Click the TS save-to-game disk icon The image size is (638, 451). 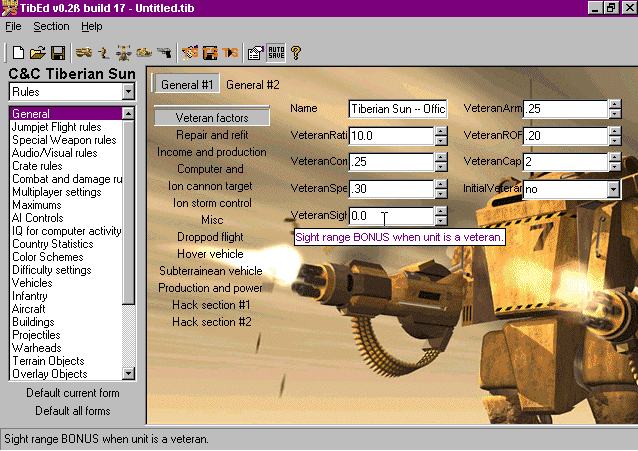[210, 53]
